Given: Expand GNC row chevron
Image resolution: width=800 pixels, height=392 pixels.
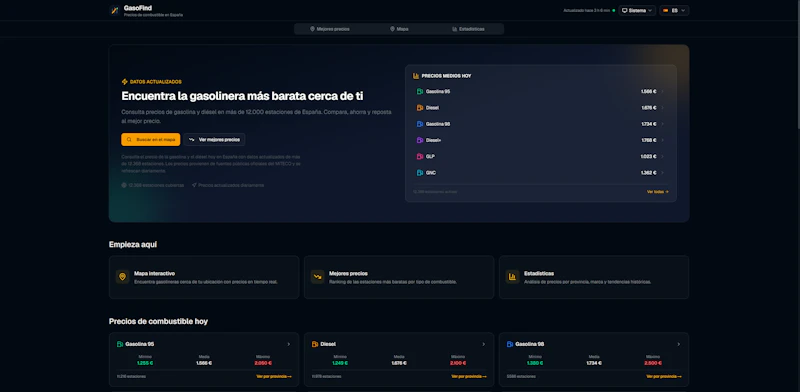Looking at the screenshot, I should 662,173.
